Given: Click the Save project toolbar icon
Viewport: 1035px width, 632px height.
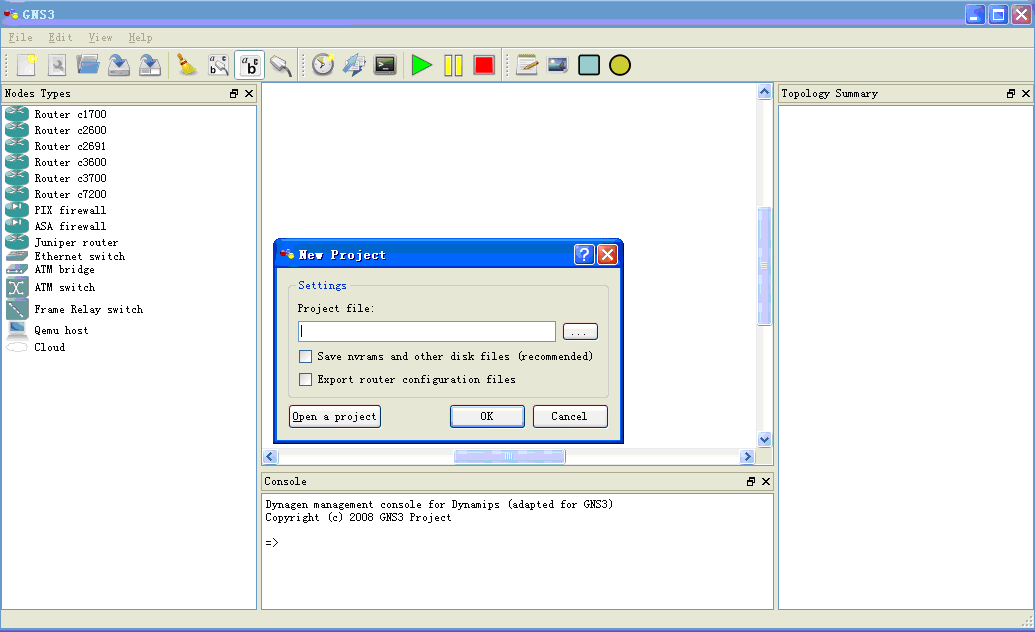Looking at the screenshot, I should pos(119,65).
